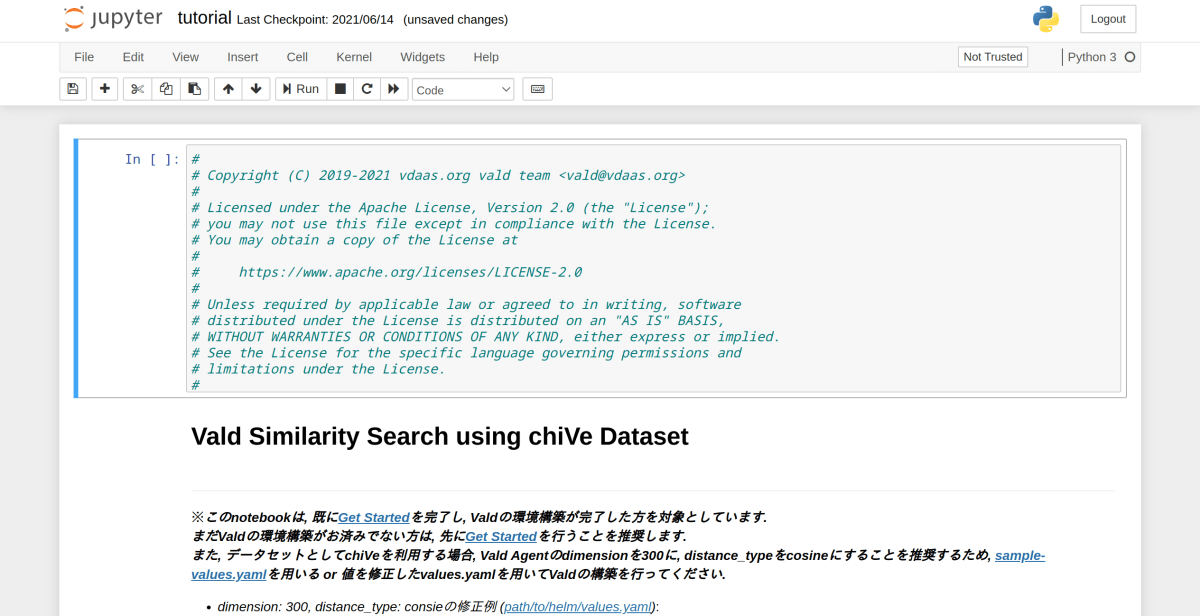Rename the notebook title tutorial
1200x616 pixels.
[x=204, y=18]
